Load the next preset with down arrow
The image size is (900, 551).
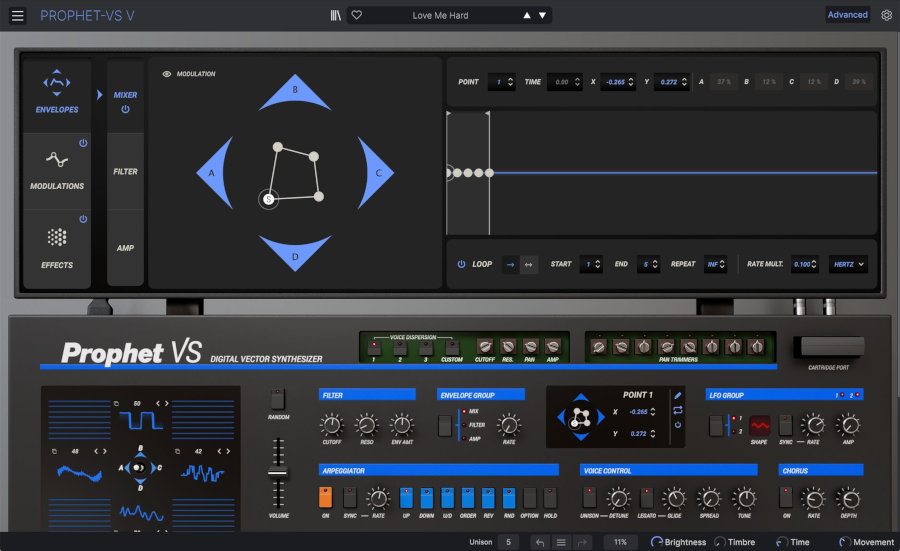(543, 15)
